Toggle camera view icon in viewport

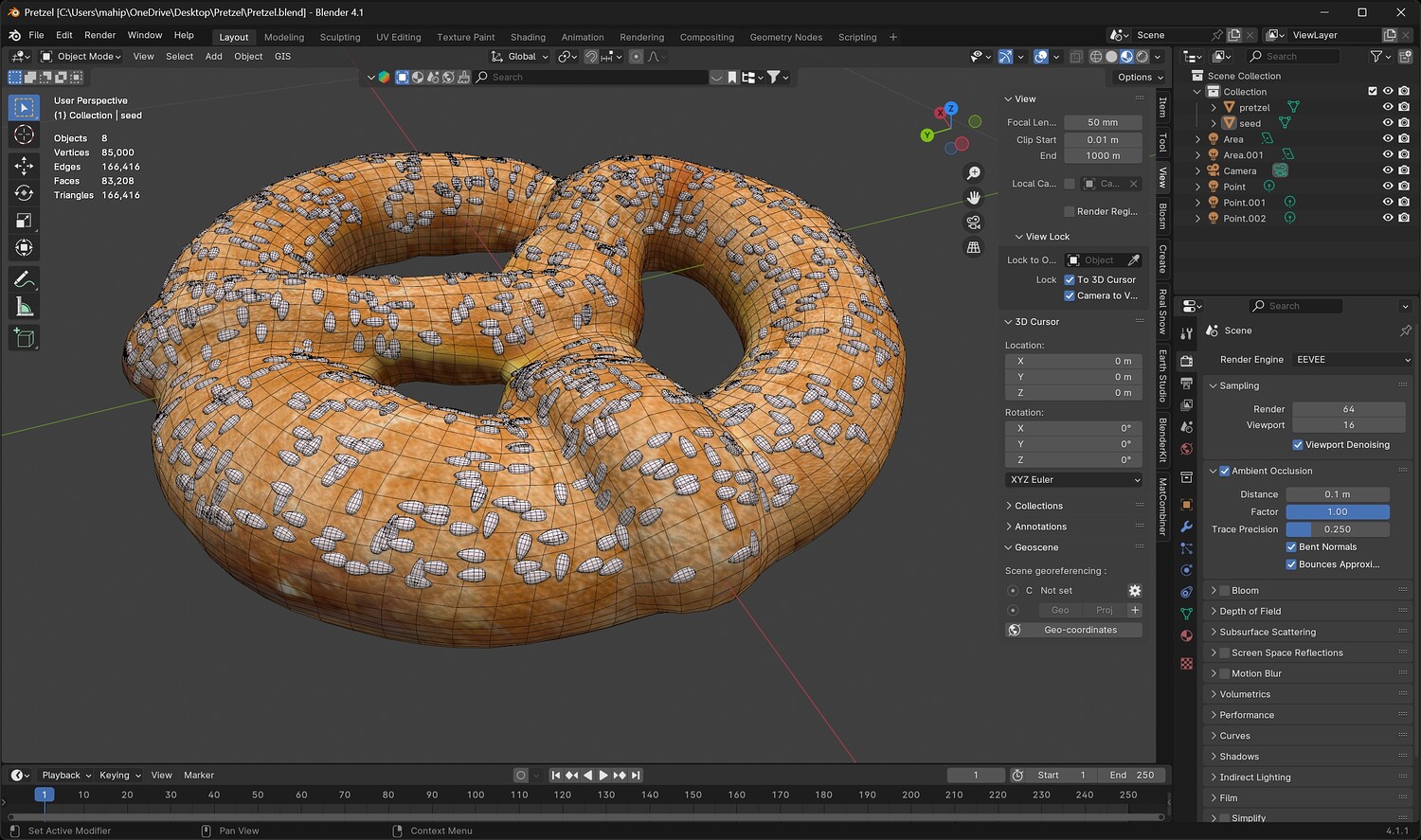(x=973, y=223)
